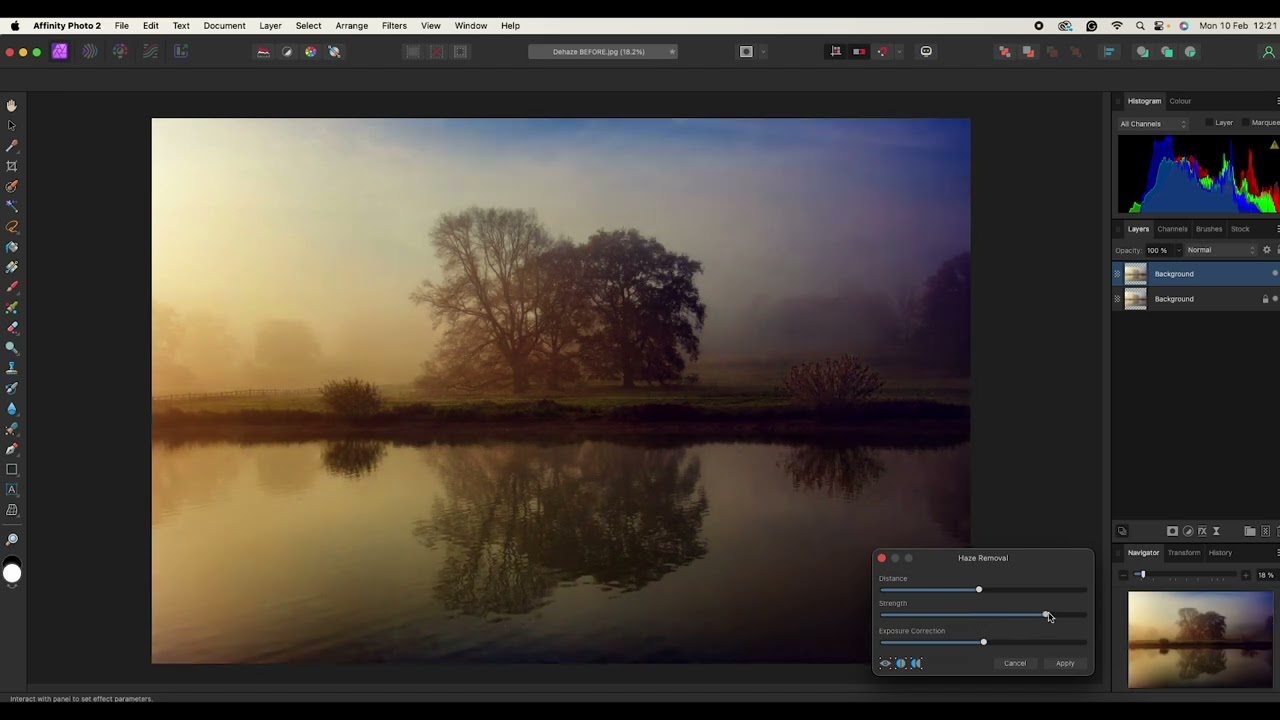Select the Flood Fill bucket tool
This screenshot has width=1280, height=720.
(12, 247)
